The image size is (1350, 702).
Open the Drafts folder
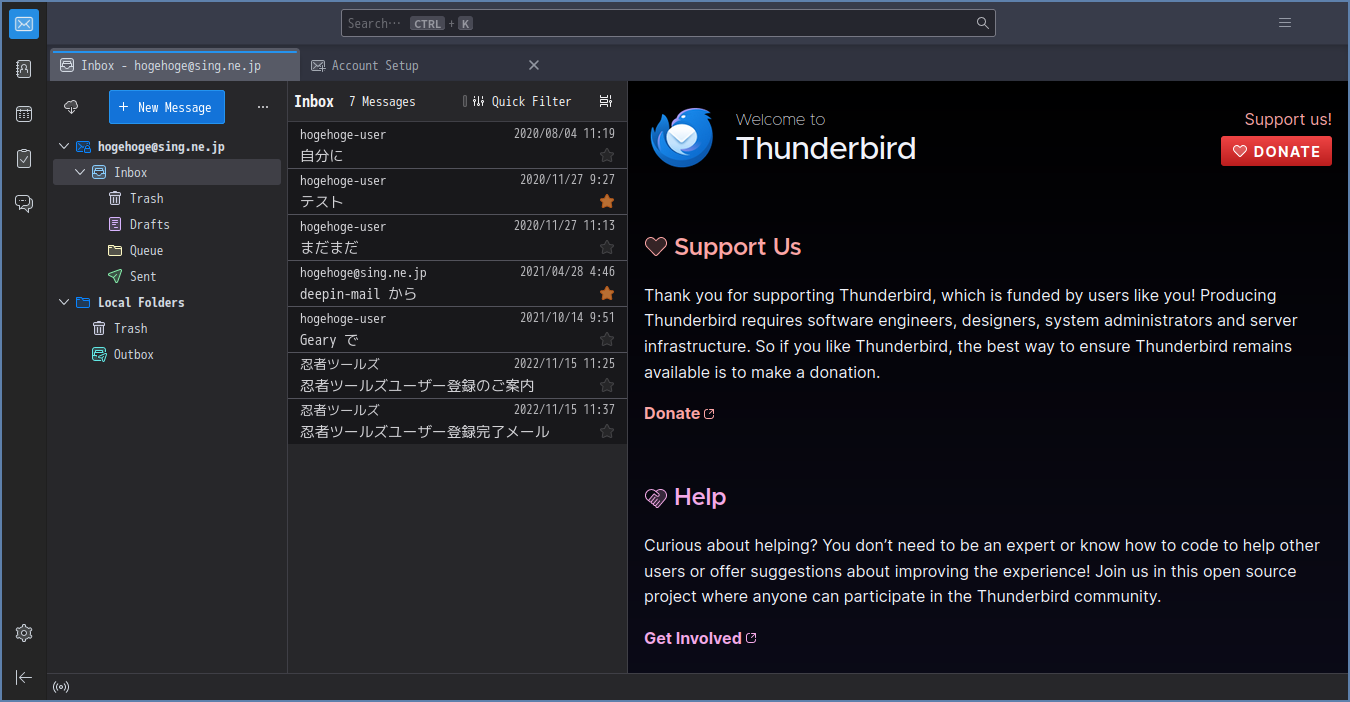[x=167, y=224]
